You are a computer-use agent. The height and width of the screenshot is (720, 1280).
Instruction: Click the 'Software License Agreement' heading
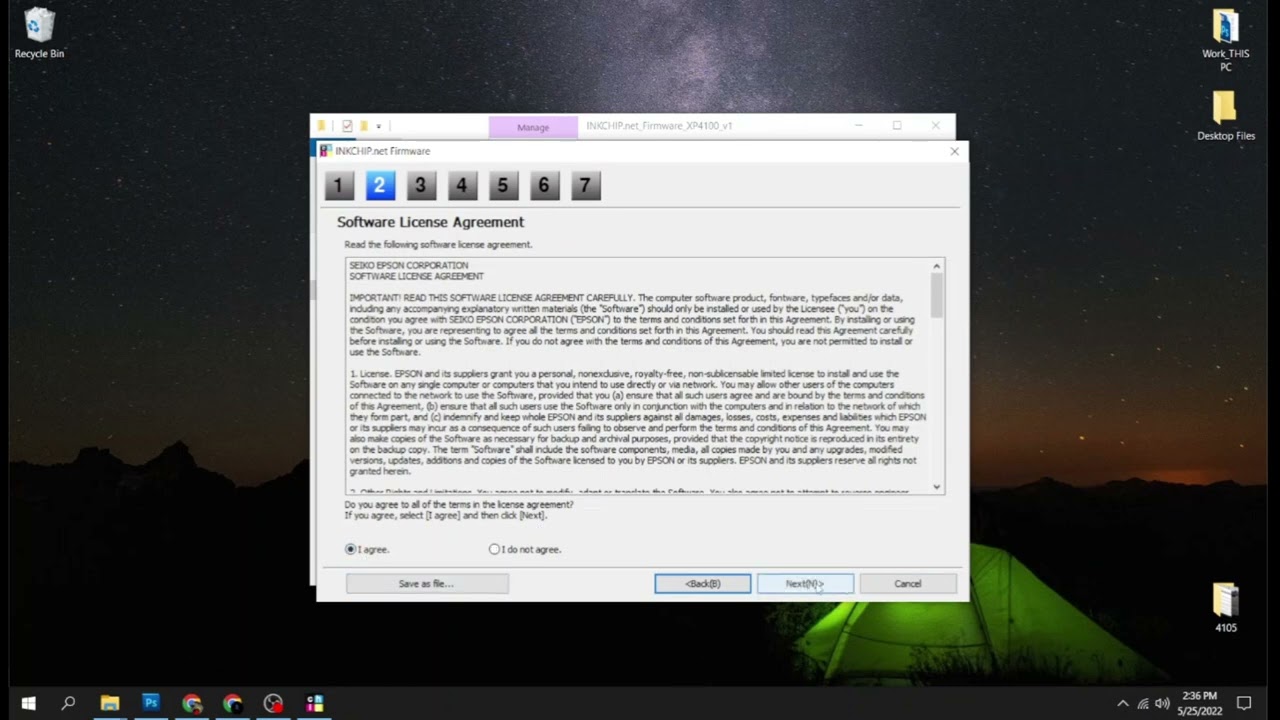point(430,222)
